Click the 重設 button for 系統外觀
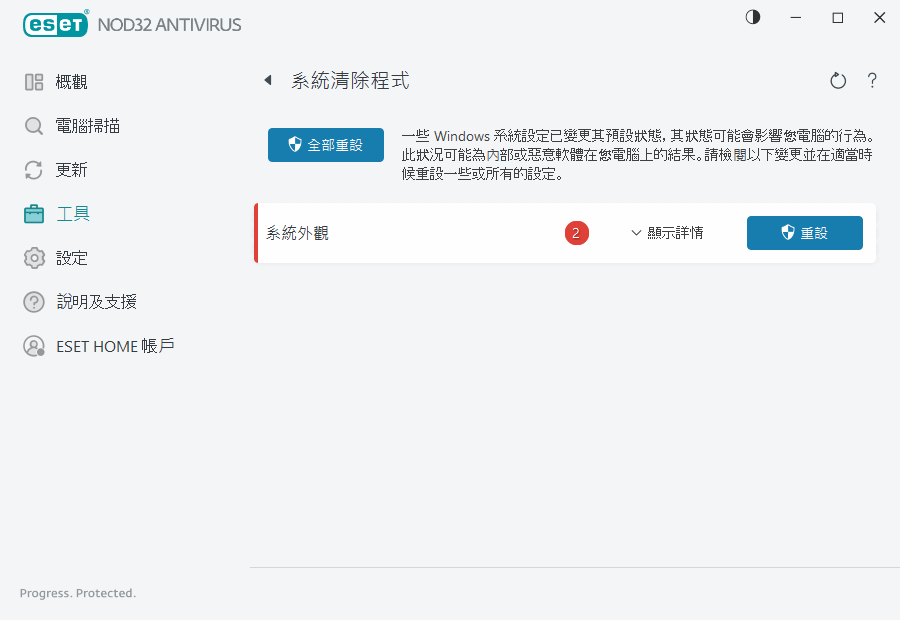This screenshot has width=900, height=620. [804, 232]
